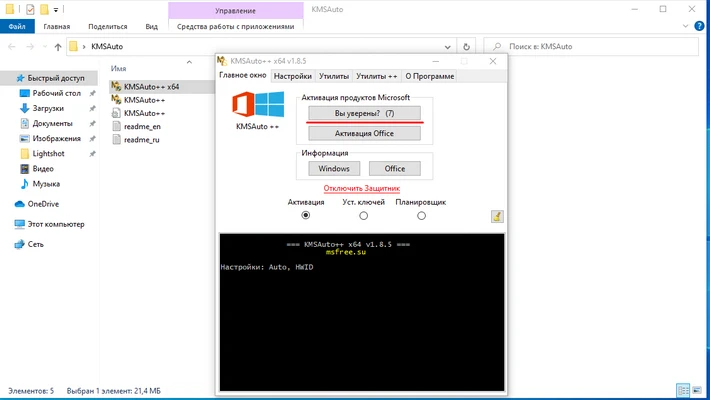Click the forward navigation arrow in Explorer
This screenshot has height=400, width=710.
(30, 47)
